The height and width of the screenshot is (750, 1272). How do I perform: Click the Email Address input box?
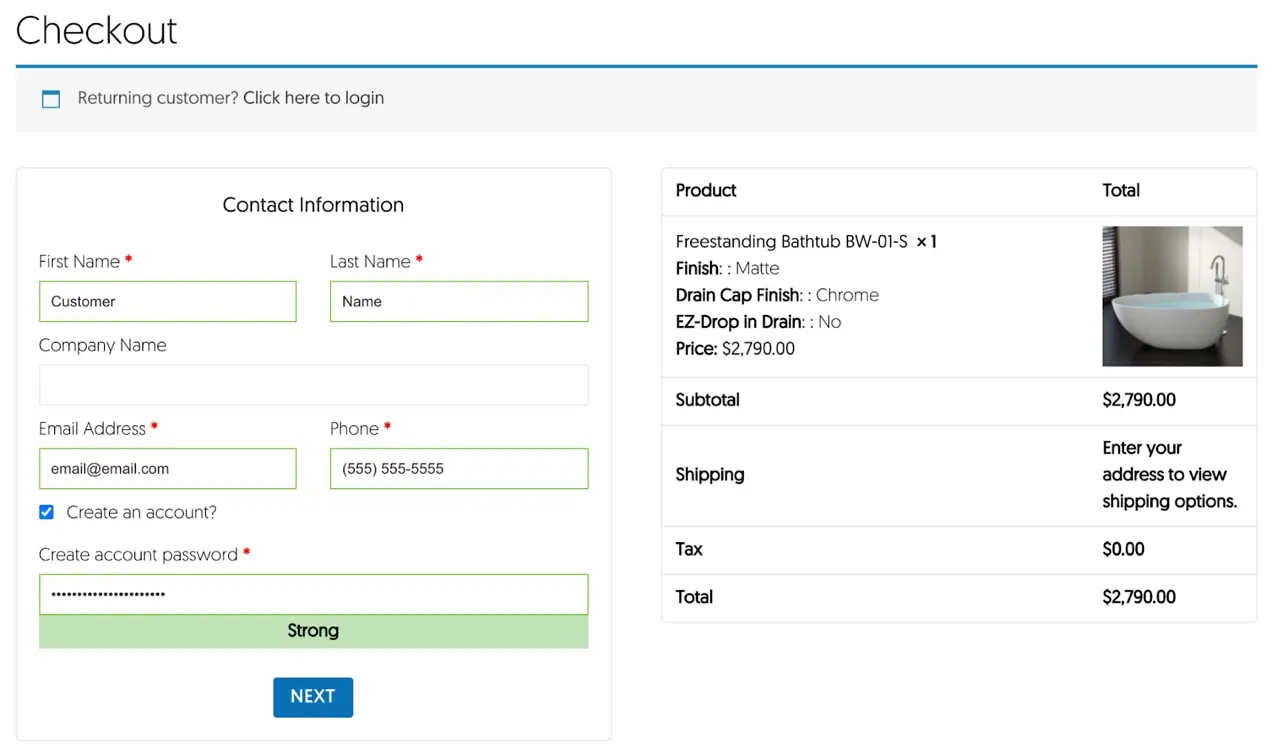click(x=167, y=468)
